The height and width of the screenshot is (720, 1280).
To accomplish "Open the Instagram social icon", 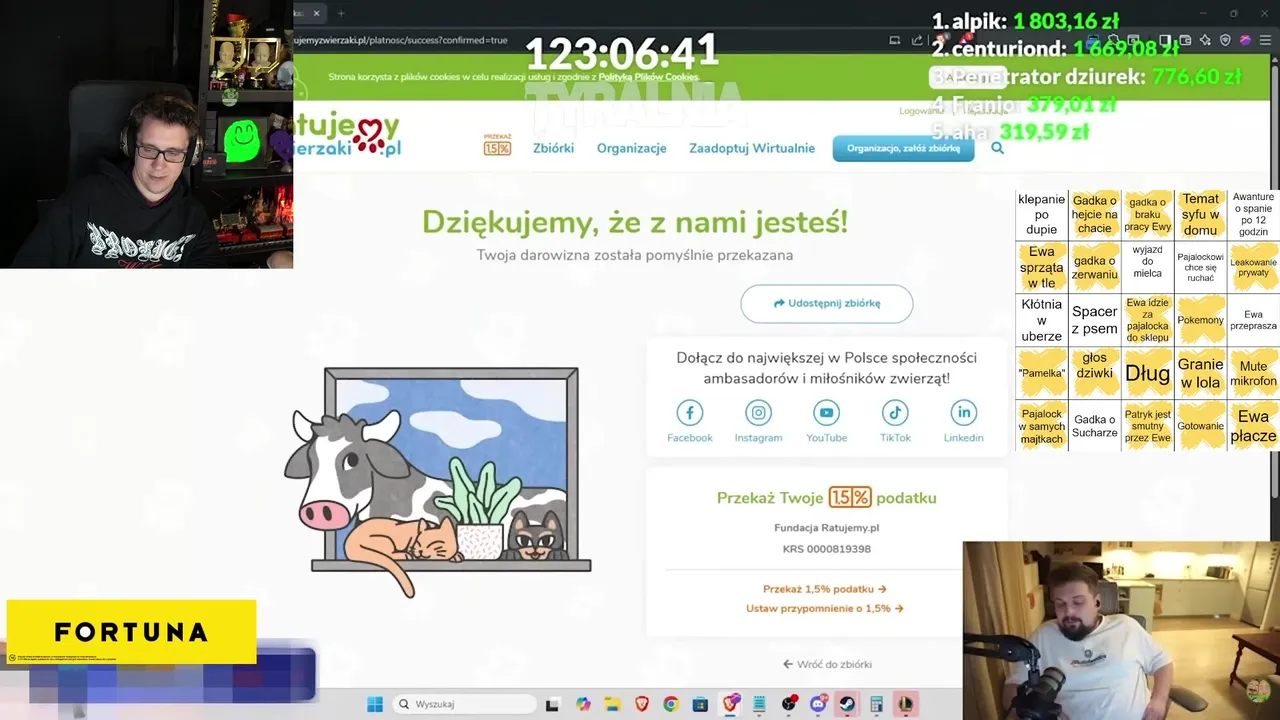I will [x=758, y=412].
